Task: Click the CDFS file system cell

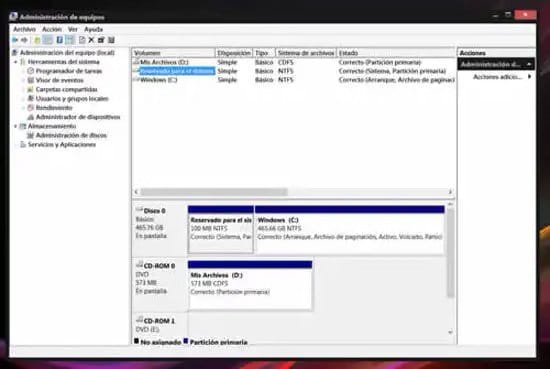Action: click(x=286, y=62)
